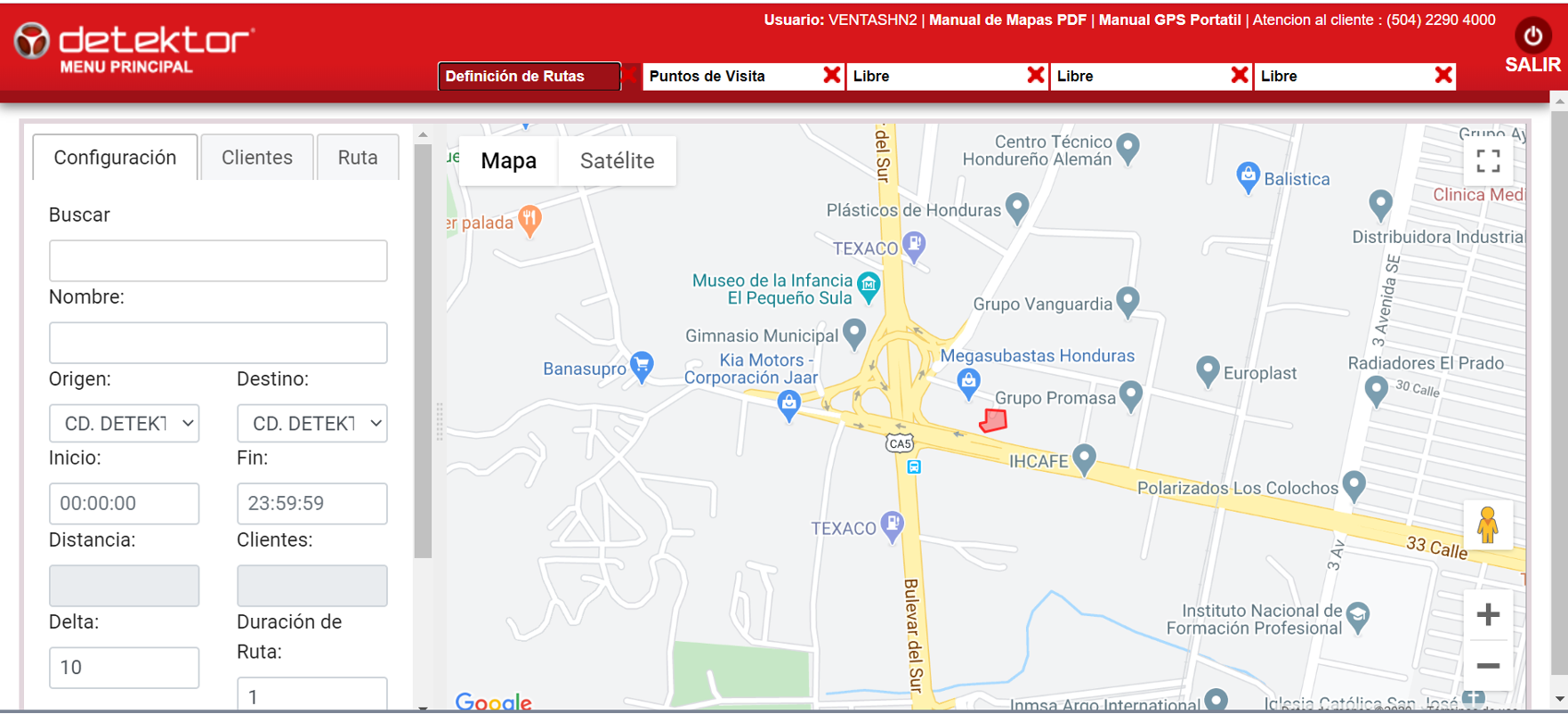Image resolution: width=1568 pixels, height=714 pixels.
Task: Zoom out of the map
Action: (1488, 666)
